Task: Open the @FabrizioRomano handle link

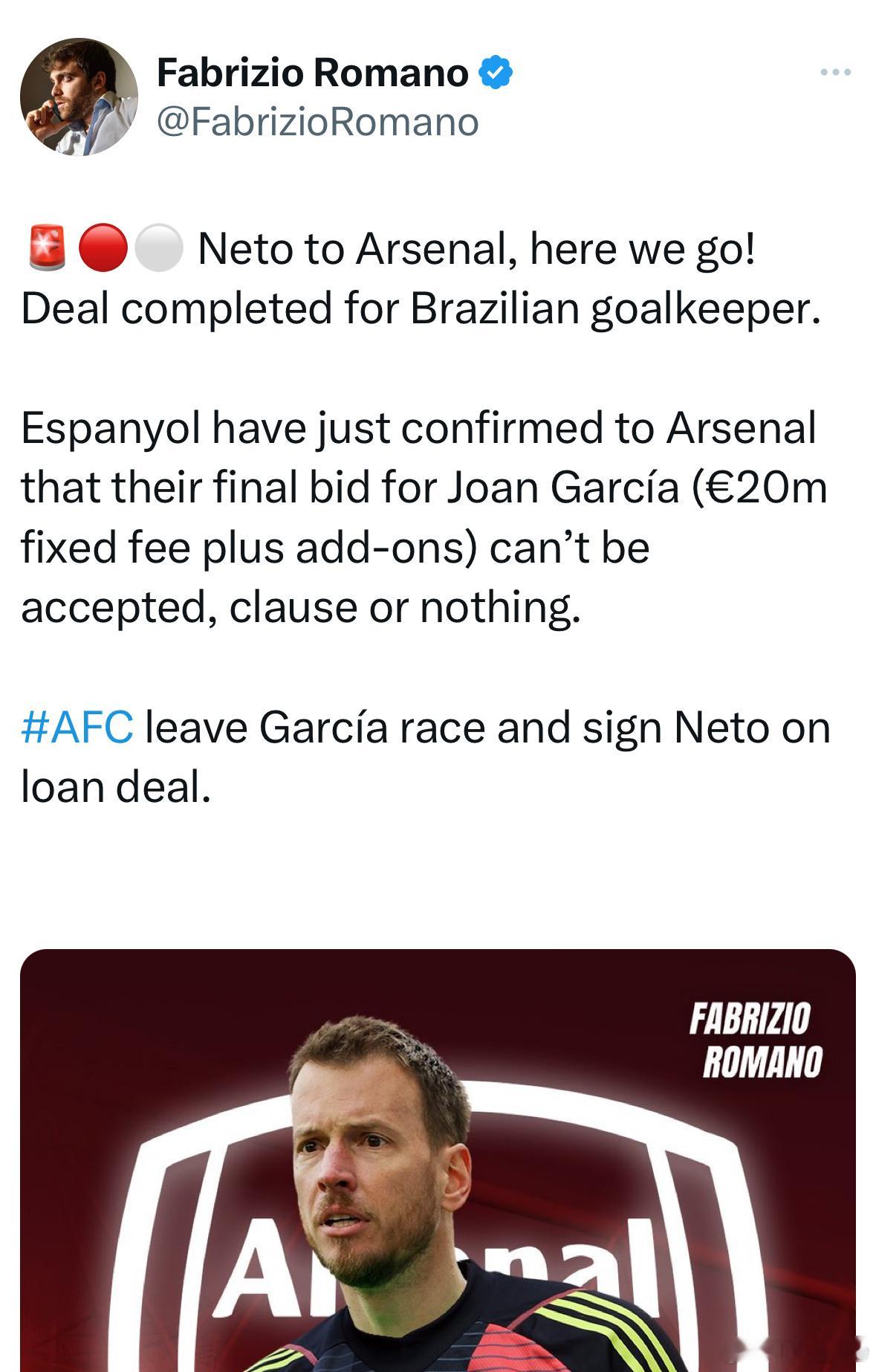Action: click(x=318, y=122)
